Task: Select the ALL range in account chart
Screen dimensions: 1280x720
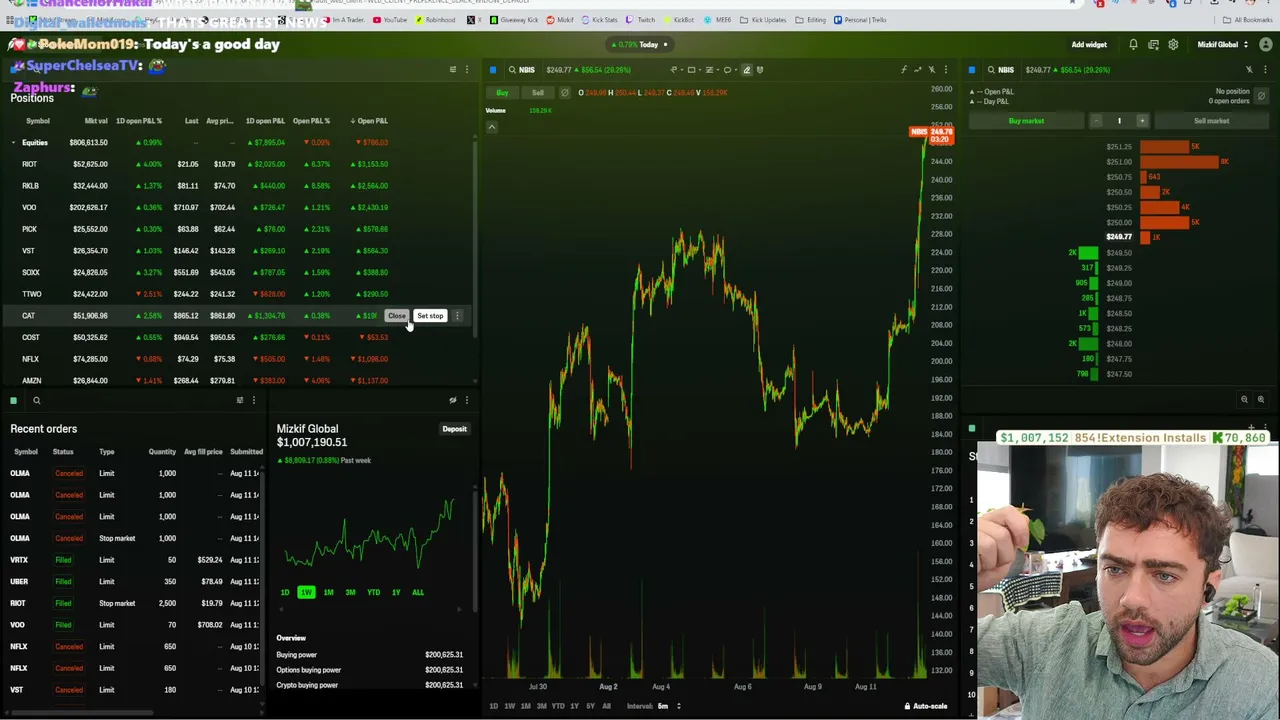Action: tap(417, 592)
